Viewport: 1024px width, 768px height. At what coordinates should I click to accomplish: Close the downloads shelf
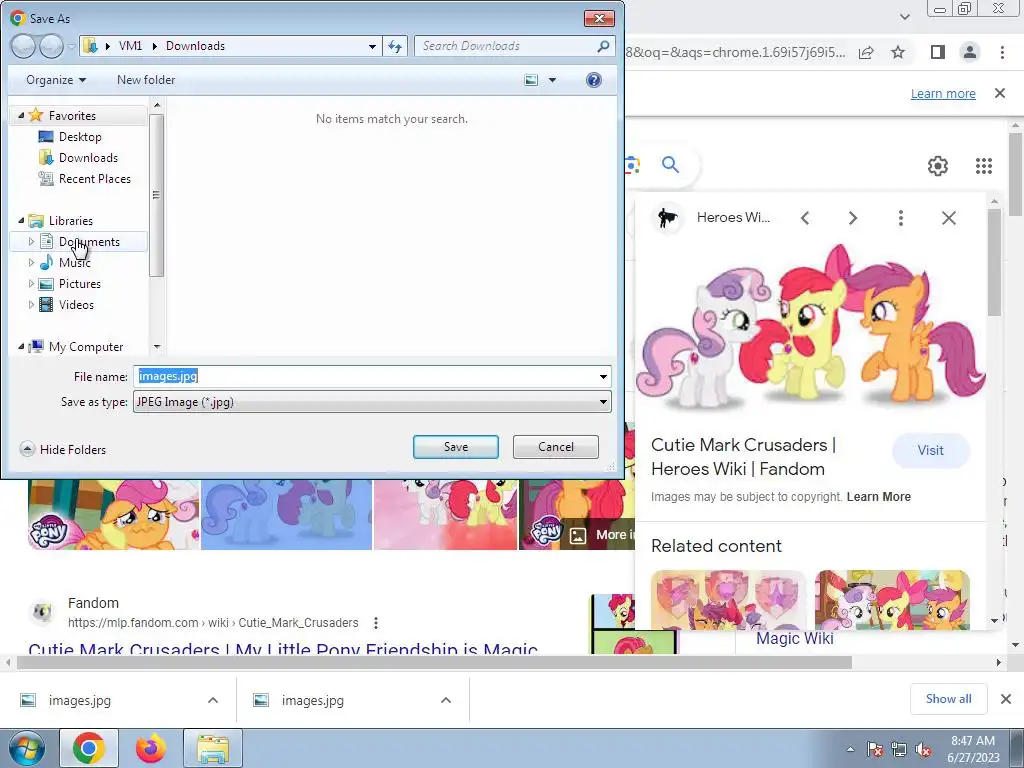[1006, 699]
